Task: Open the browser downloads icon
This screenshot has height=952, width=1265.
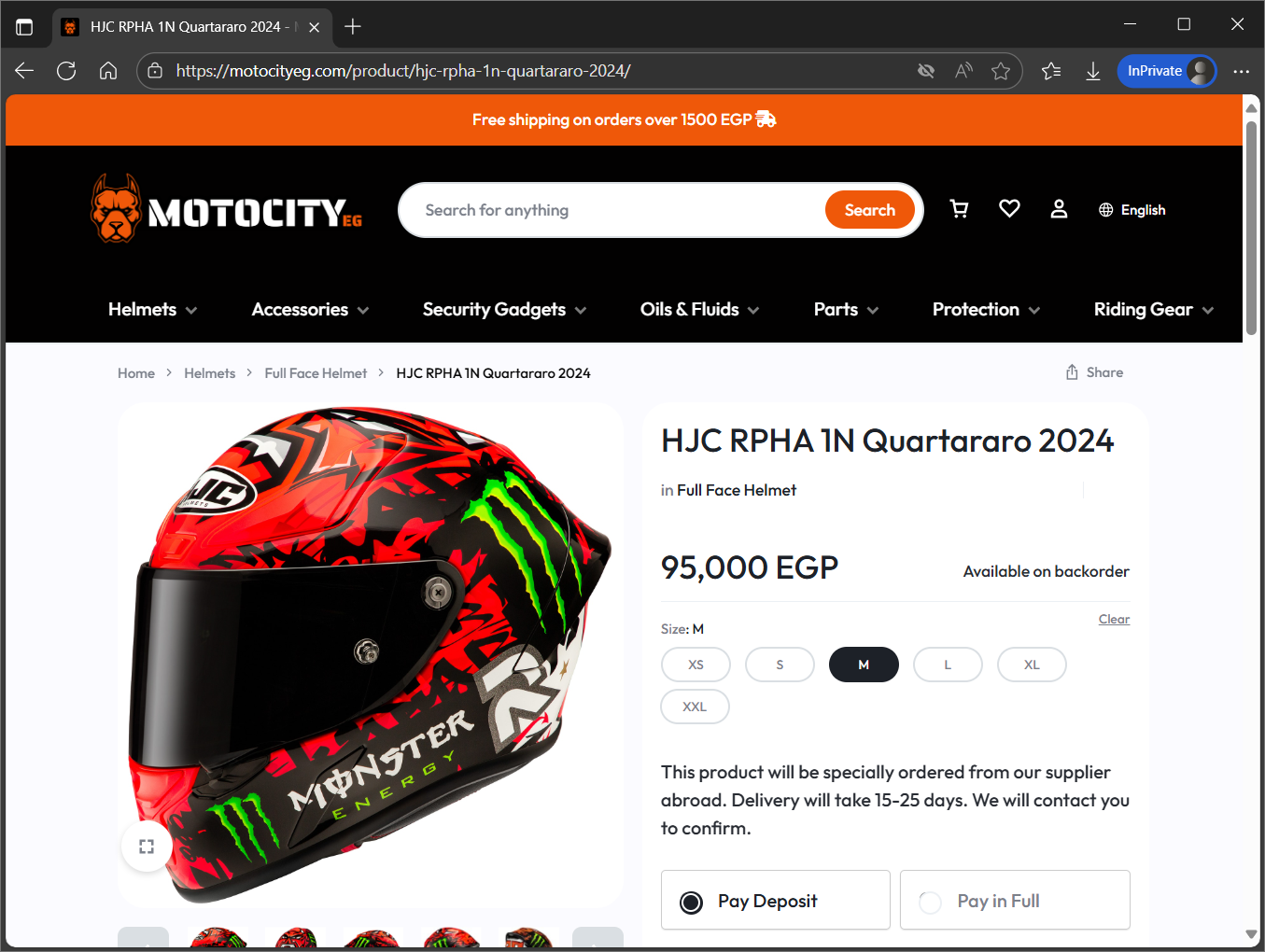Action: [1092, 71]
